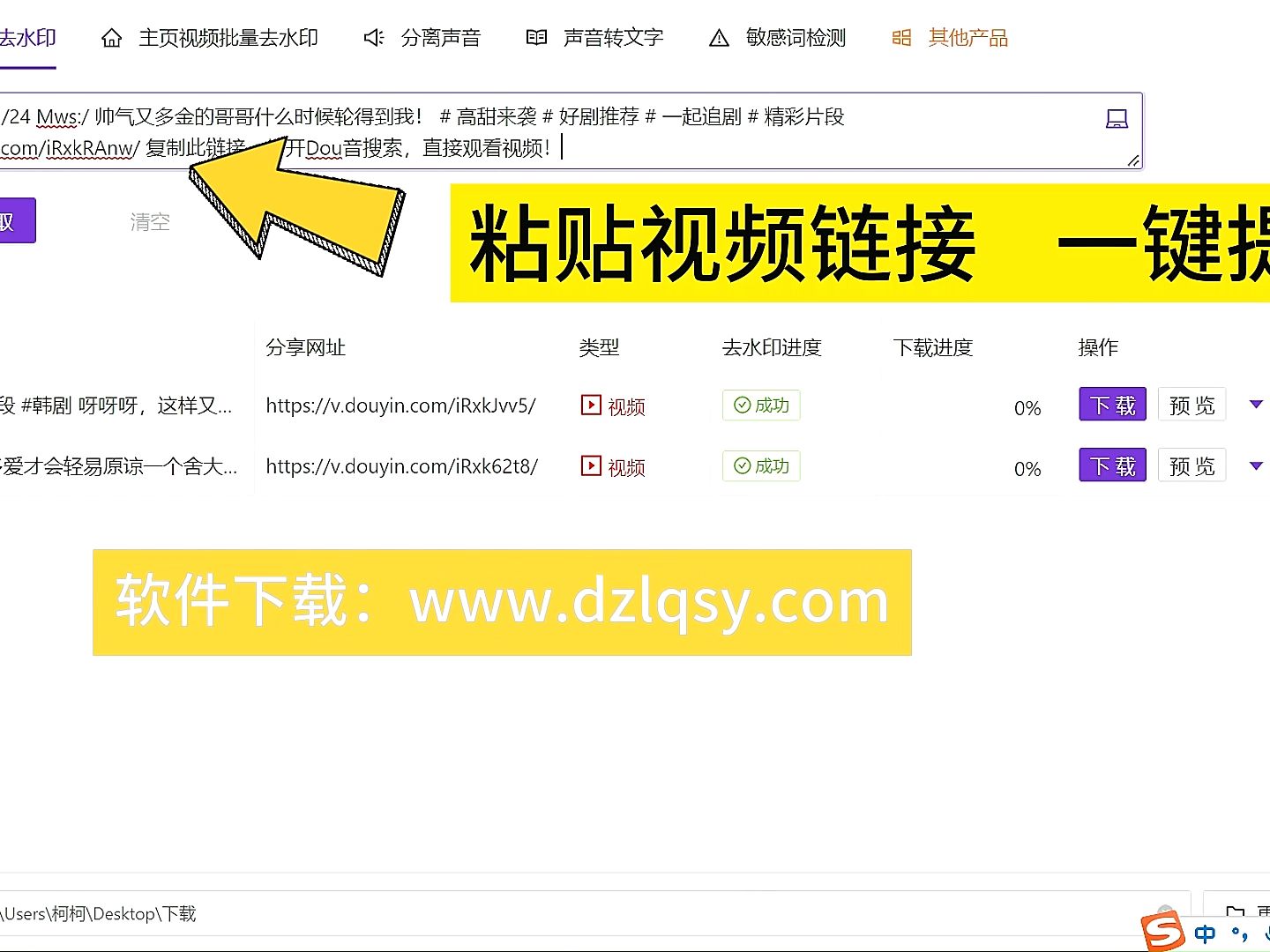Open the 主页视频批量去水印 tab
The height and width of the screenshot is (952, 1270).
(210, 38)
